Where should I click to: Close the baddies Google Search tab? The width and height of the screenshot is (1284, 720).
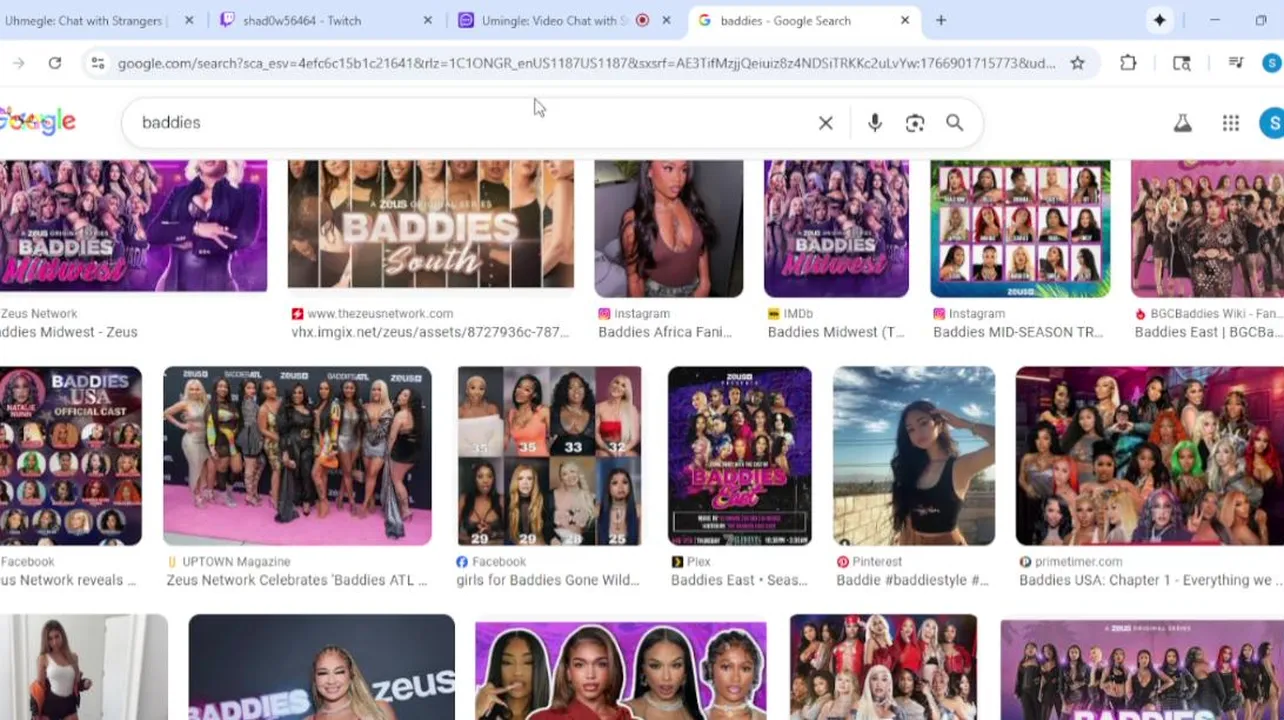pyautogui.click(x=905, y=20)
